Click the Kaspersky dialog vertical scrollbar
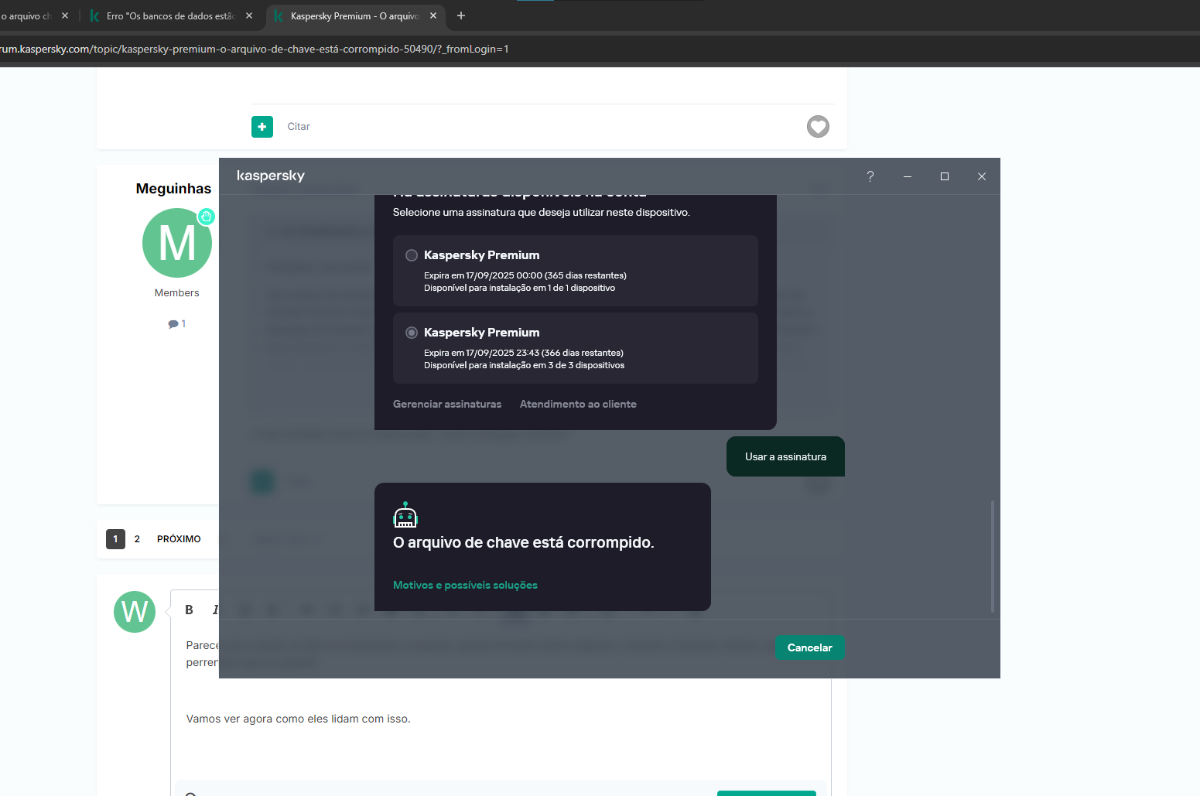Viewport: 1200px width, 796px height. (x=992, y=556)
